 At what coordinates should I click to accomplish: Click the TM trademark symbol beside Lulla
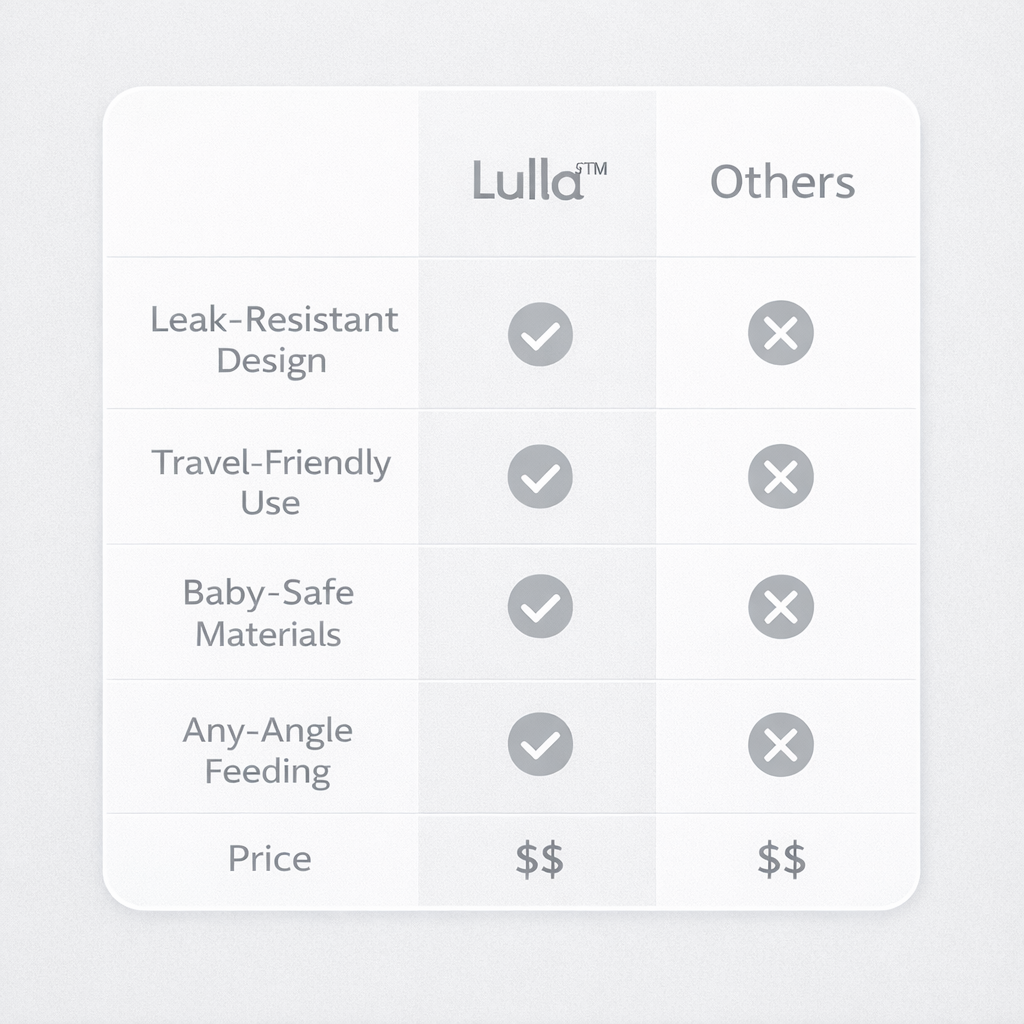click(x=593, y=170)
